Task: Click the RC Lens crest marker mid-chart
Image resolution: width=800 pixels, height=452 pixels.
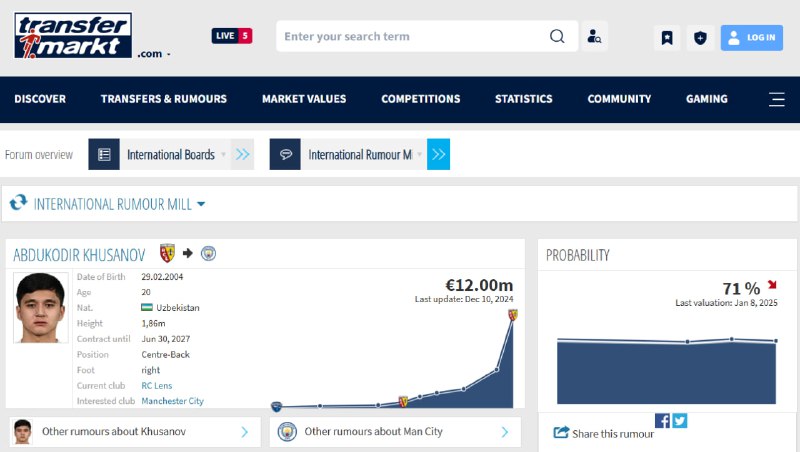Action: click(403, 401)
